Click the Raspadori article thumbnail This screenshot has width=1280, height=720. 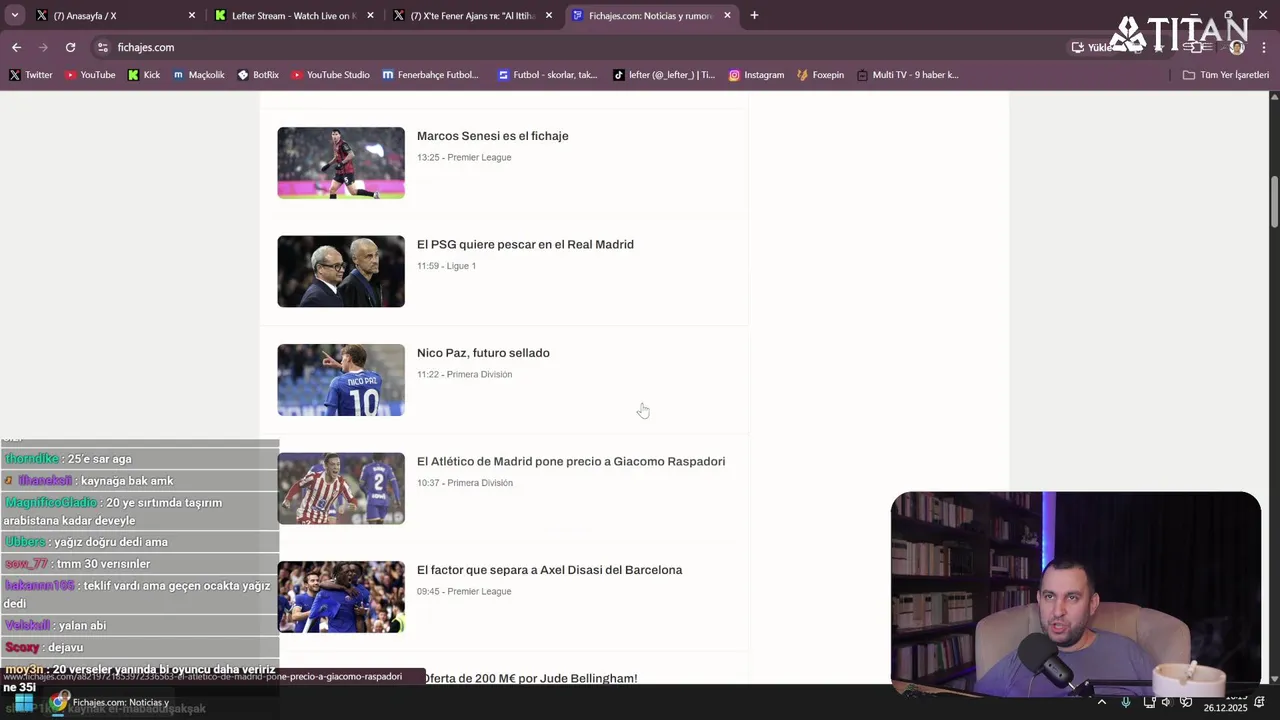coord(341,488)
